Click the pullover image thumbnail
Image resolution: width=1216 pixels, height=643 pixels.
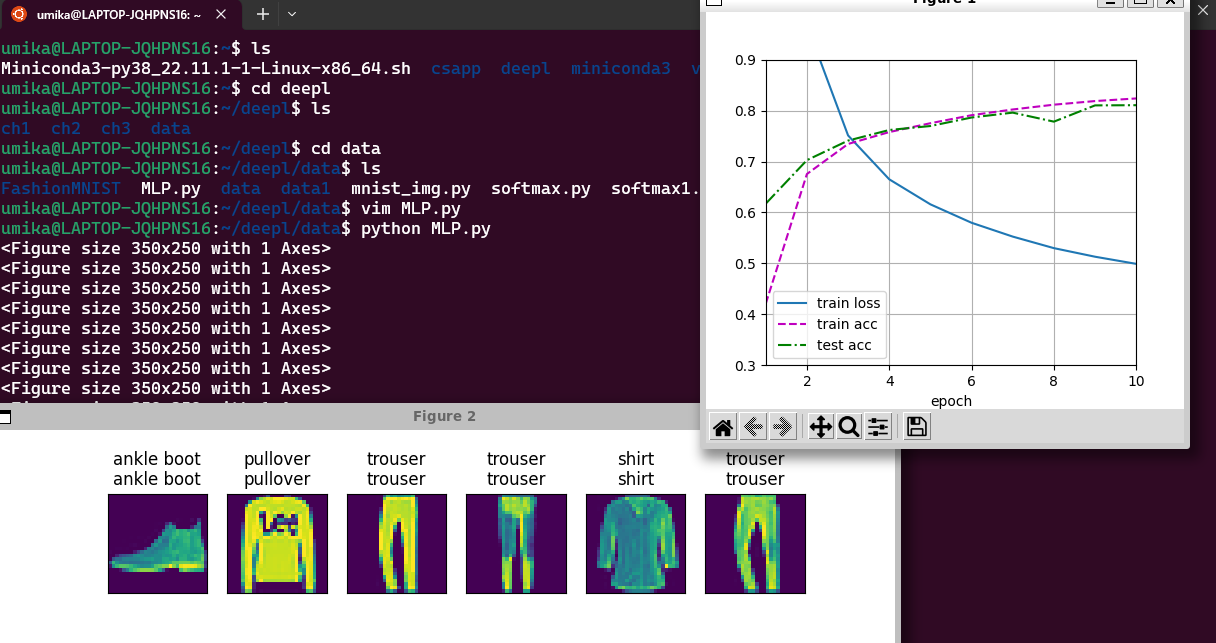tap(277, 544)
